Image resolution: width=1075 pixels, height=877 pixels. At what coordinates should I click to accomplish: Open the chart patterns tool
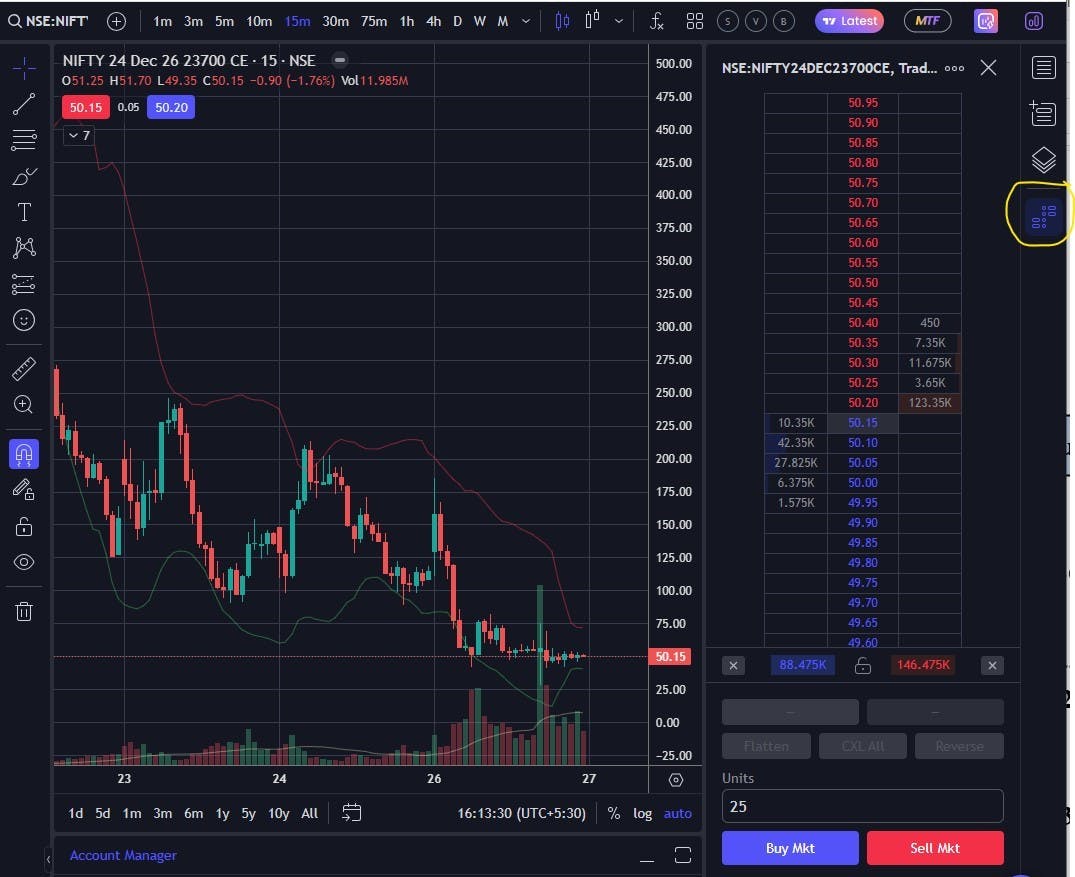[x=24, y=248]
